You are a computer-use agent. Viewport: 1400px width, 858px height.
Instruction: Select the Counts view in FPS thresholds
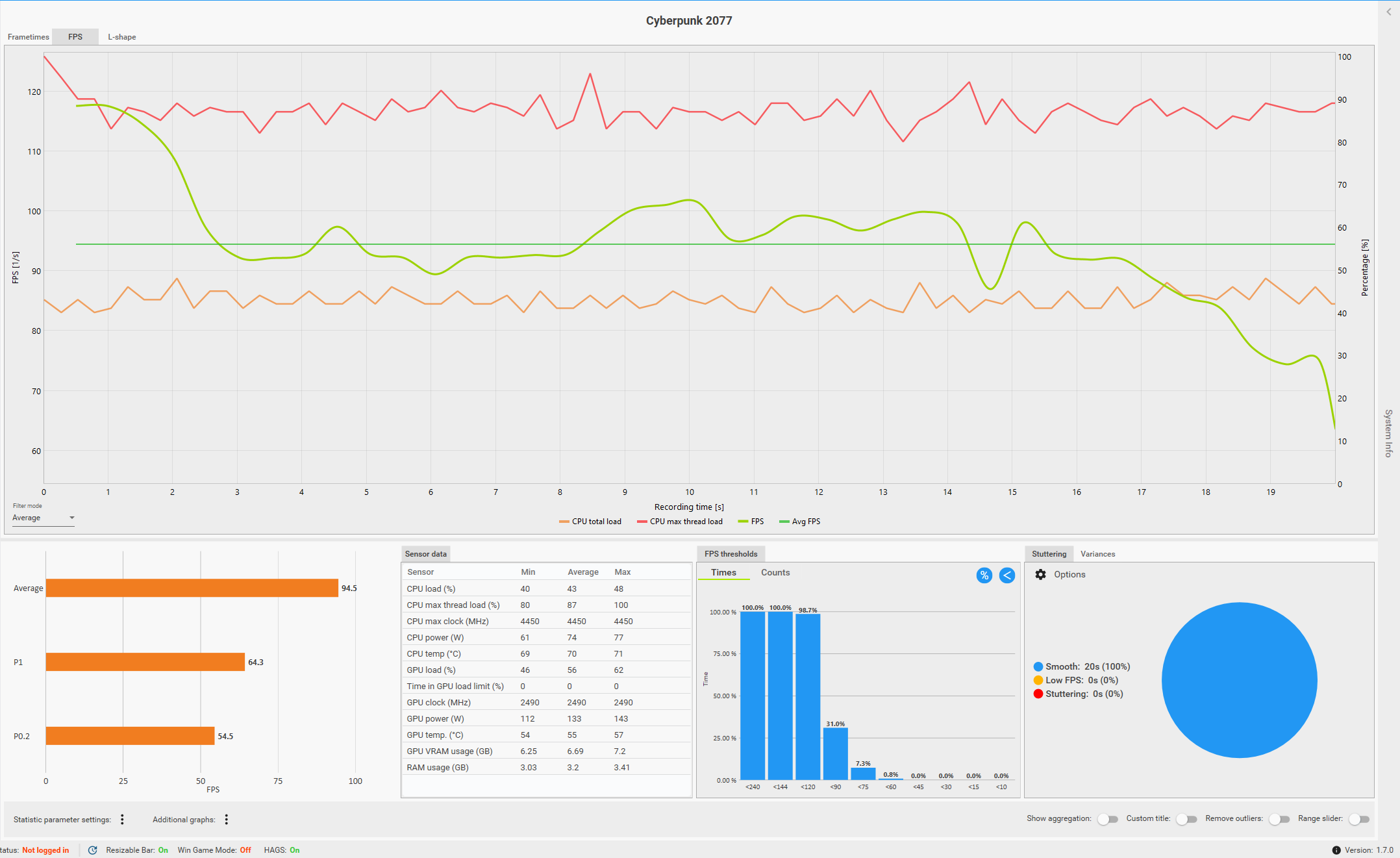click(775, 573)
